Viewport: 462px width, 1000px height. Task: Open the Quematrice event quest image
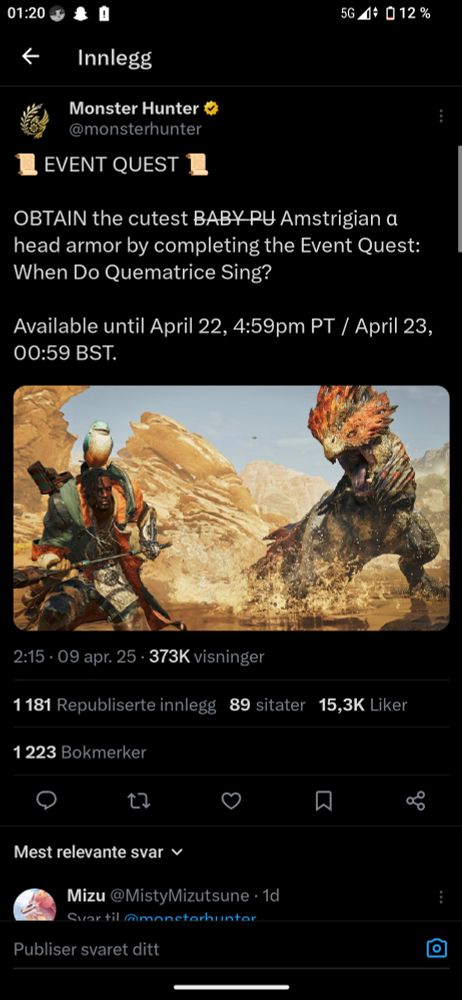coord(231,508)
